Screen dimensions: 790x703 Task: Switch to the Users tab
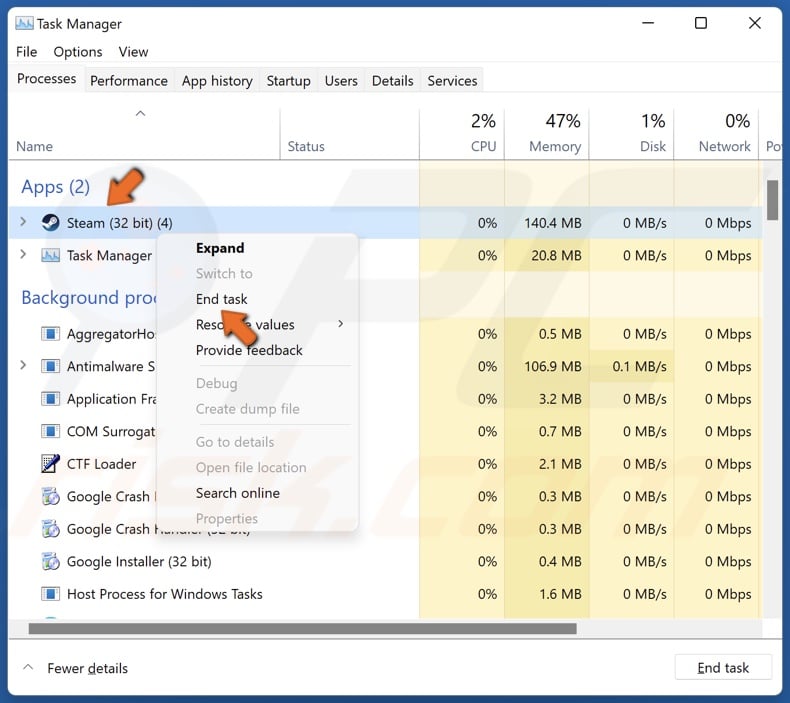click(x=341, y=81)
